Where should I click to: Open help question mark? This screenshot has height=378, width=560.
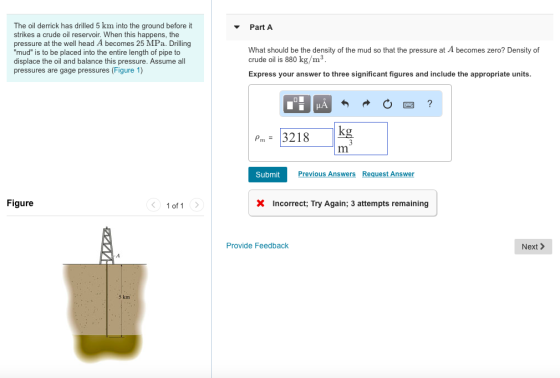(430, 104)
